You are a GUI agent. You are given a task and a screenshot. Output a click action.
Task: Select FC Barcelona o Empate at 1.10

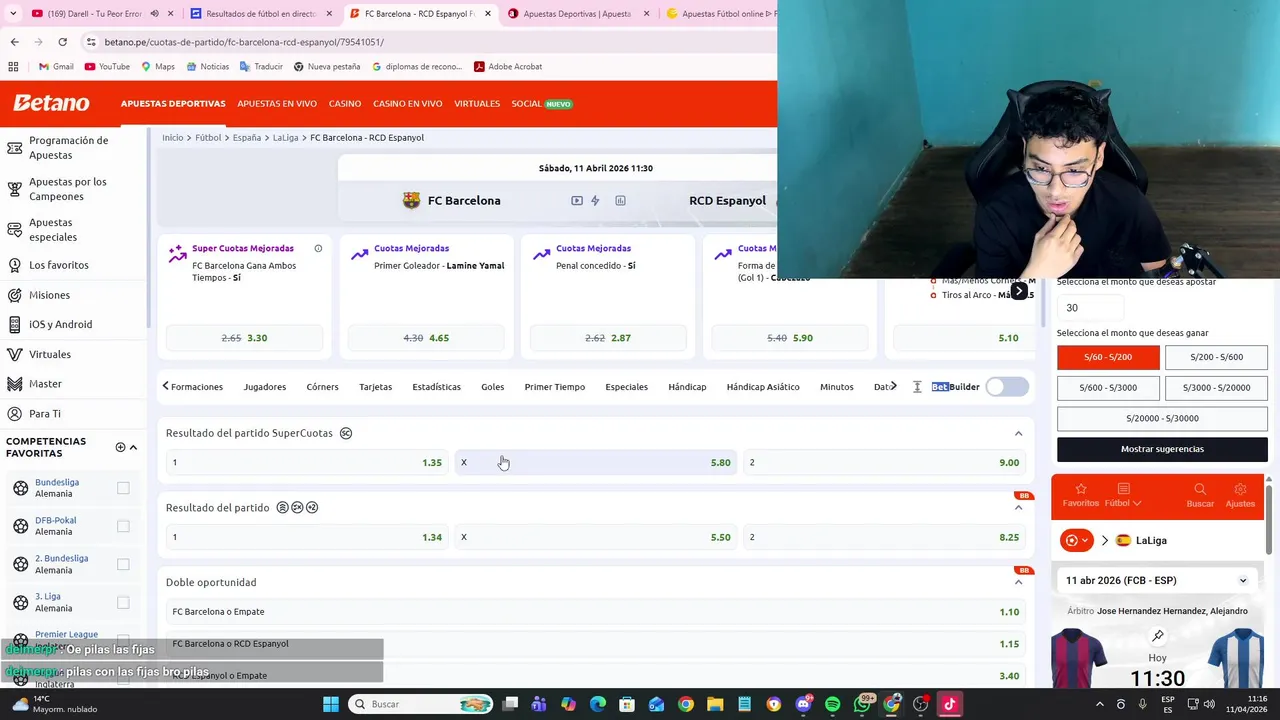[x=596, y=612]
